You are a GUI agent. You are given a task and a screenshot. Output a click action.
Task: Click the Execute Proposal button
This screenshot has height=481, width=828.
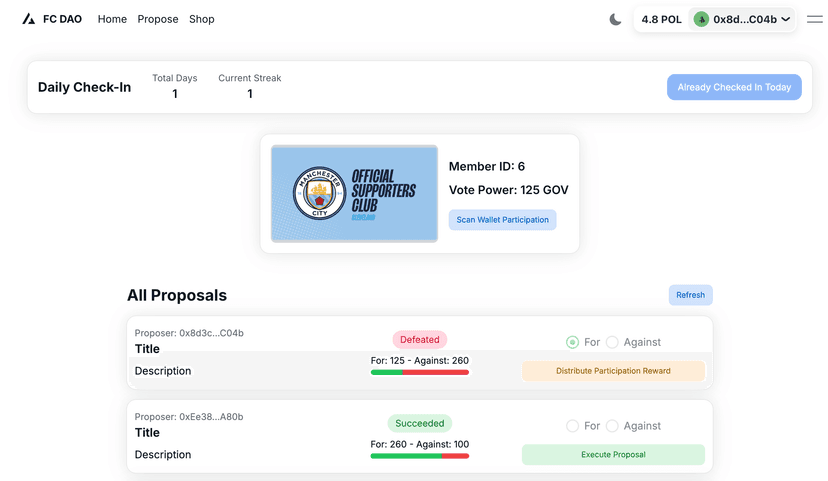pos(613,455)
